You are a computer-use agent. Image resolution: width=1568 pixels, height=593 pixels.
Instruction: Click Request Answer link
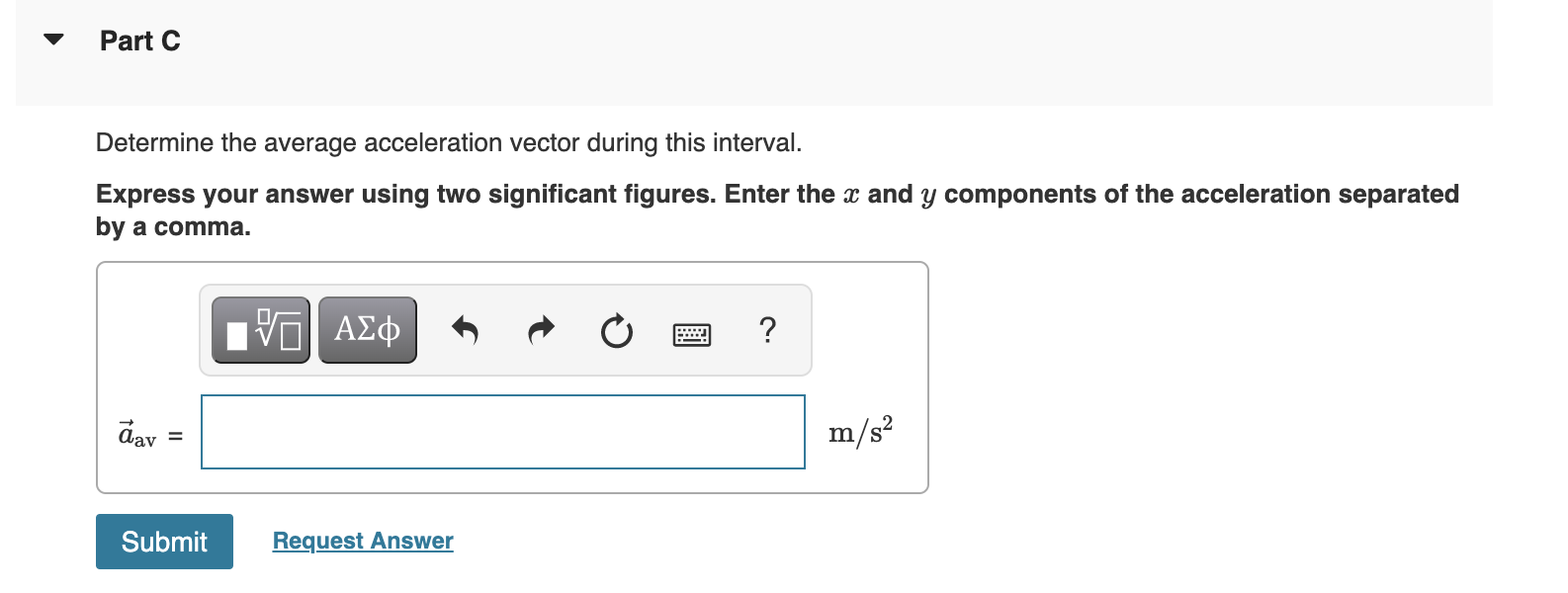click(x=362, y=541)
